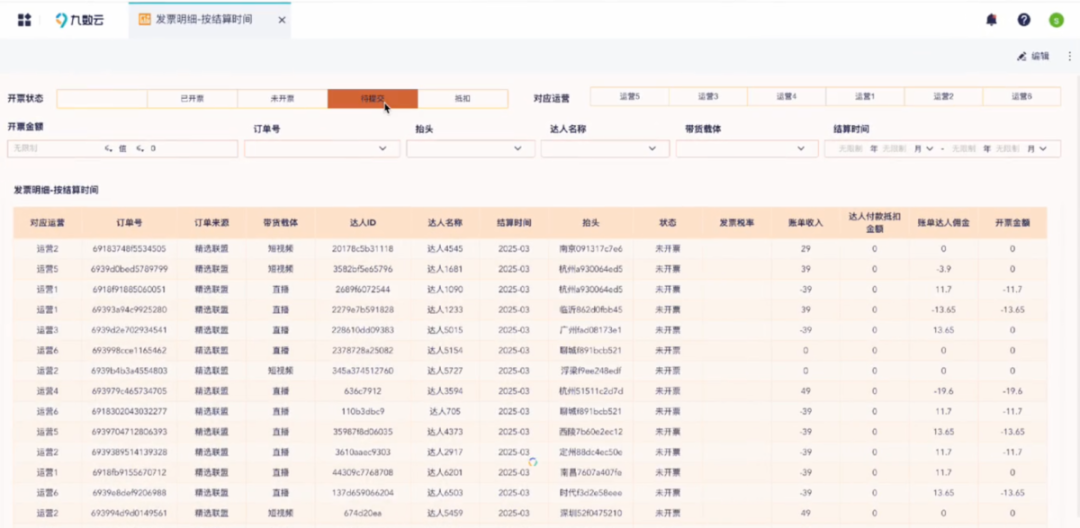Open the app grid menu icon
This screenshot has width=1080, height=528.
(24, 20)
